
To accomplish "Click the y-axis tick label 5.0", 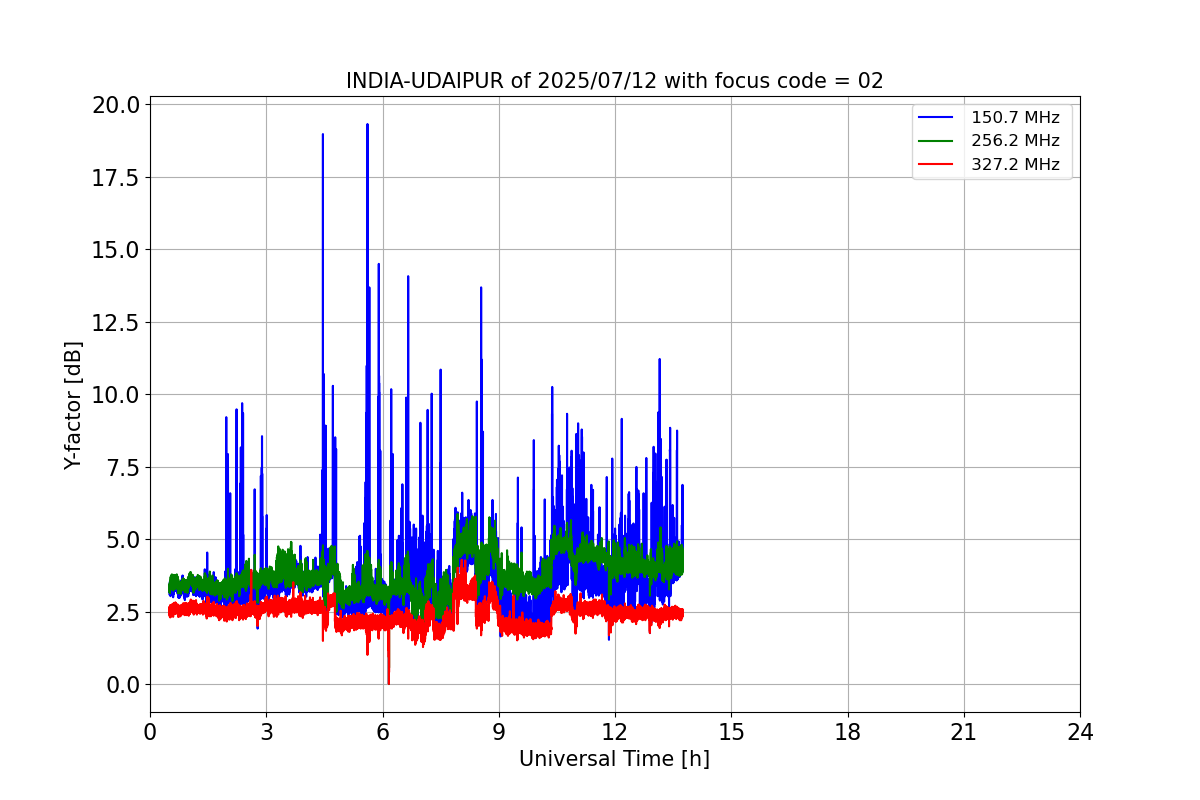I will tap(123, 540).
